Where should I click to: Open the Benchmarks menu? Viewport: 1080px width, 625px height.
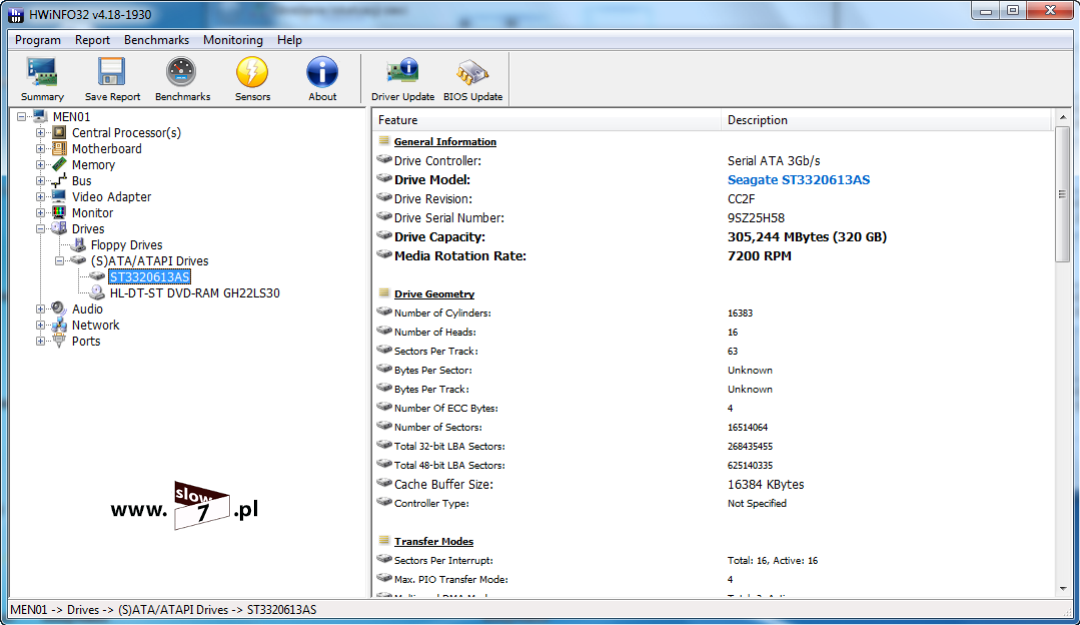tap(156, 40)
